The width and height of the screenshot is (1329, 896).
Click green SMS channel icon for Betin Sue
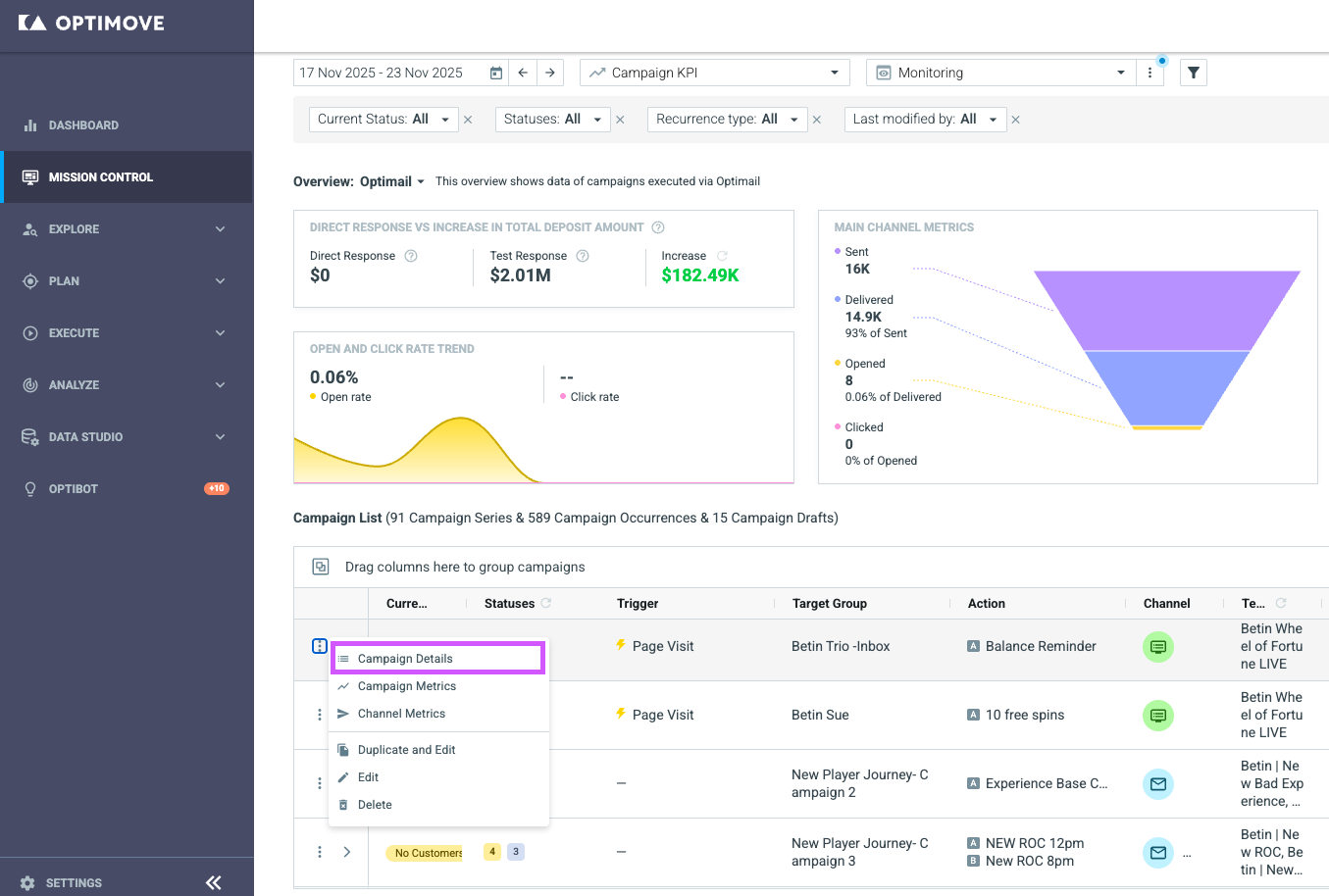[x=1158, y=716]
